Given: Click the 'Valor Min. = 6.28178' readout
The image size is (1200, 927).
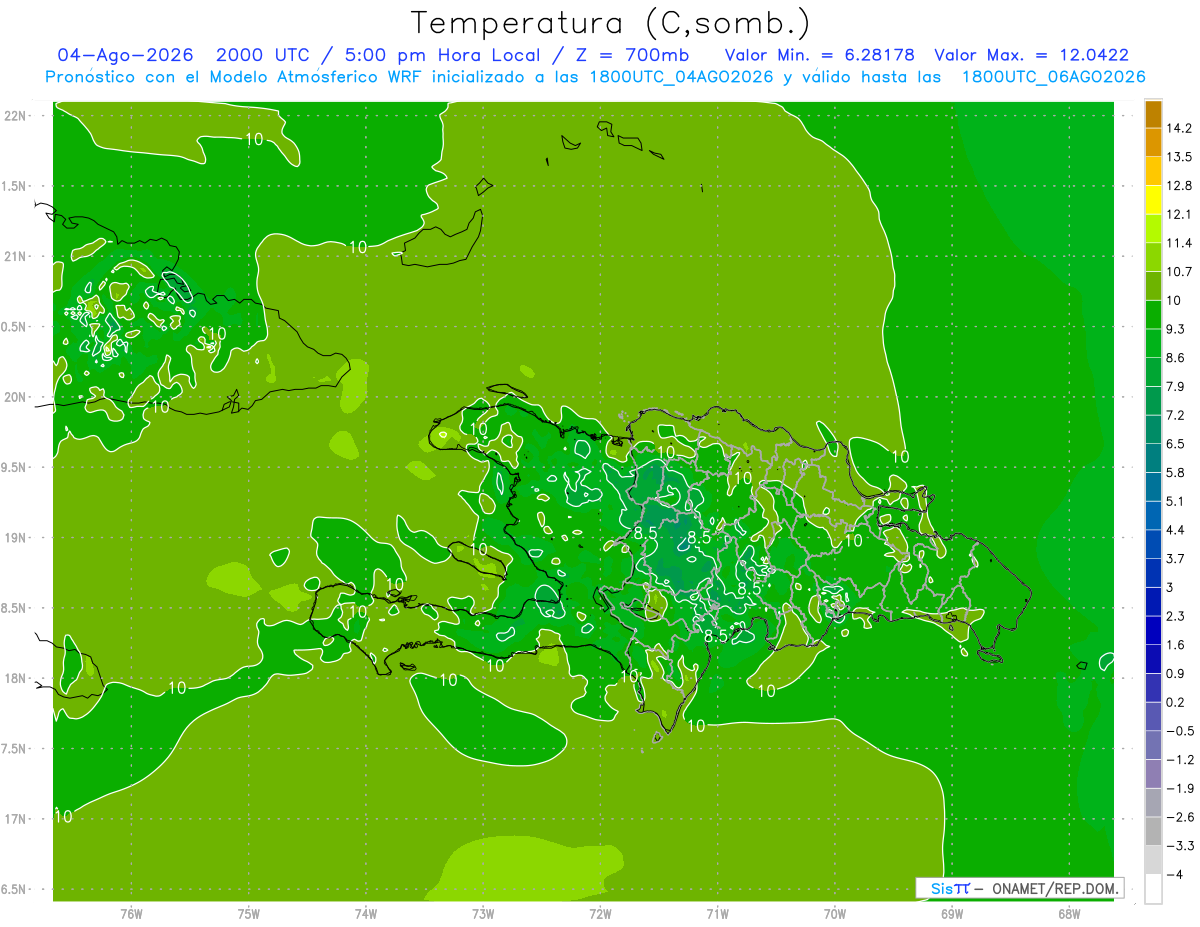Looking at the screenshot, I should 819,55.
